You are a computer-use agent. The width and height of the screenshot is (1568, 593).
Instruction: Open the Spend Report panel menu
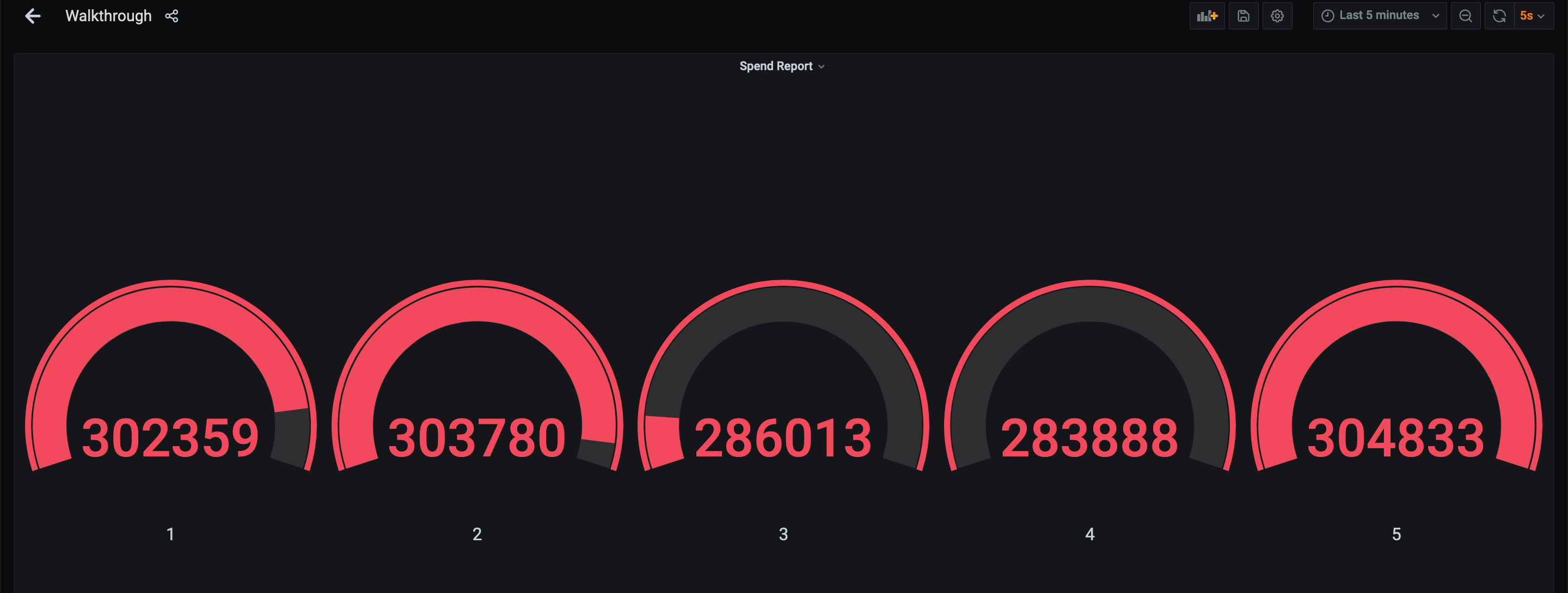(821, 67)
